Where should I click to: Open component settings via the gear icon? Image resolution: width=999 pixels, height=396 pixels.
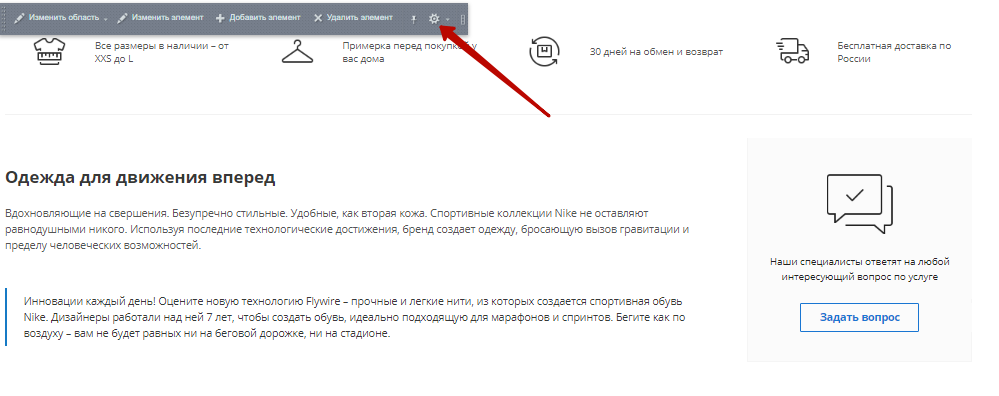(434, 19)
